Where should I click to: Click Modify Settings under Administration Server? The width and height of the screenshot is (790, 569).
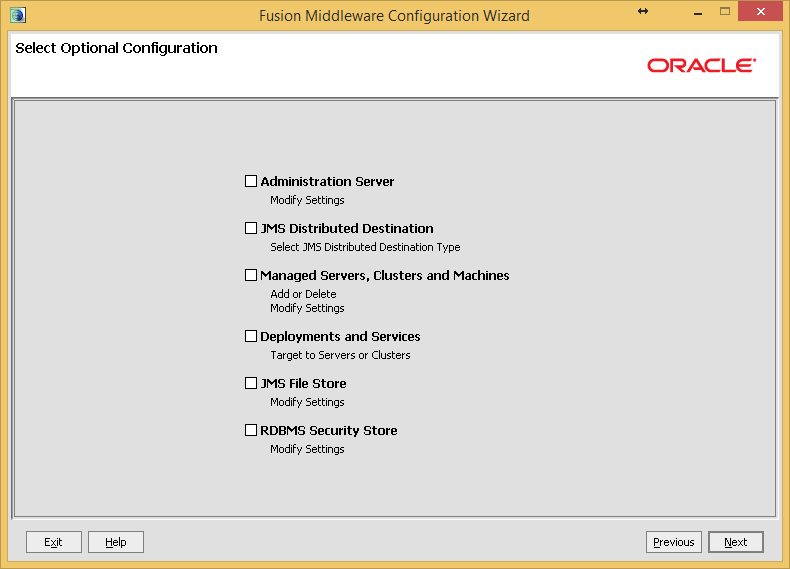coord(307,200)
